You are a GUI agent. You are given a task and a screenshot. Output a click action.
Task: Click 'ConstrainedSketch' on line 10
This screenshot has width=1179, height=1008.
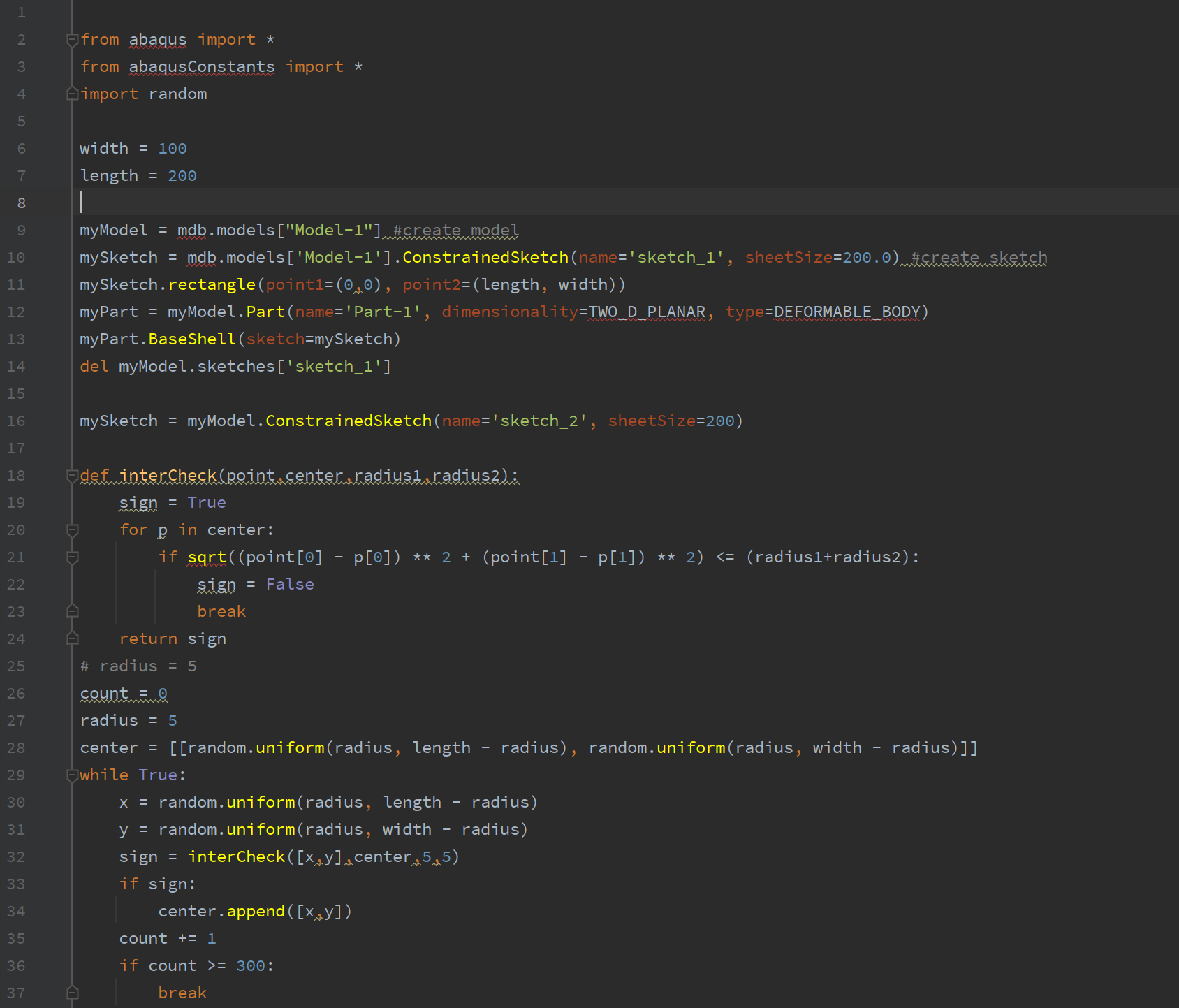pyautogui.click(x=485, y=257)
